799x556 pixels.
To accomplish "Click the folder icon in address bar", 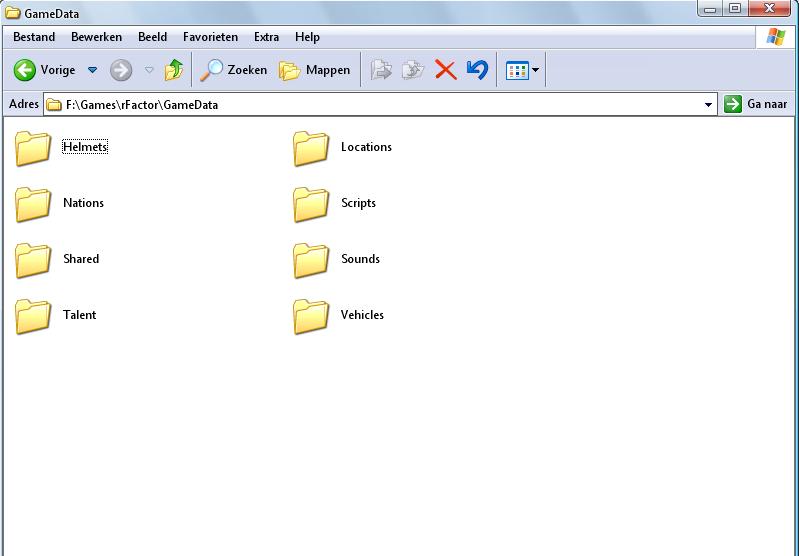I will (54, 105).
